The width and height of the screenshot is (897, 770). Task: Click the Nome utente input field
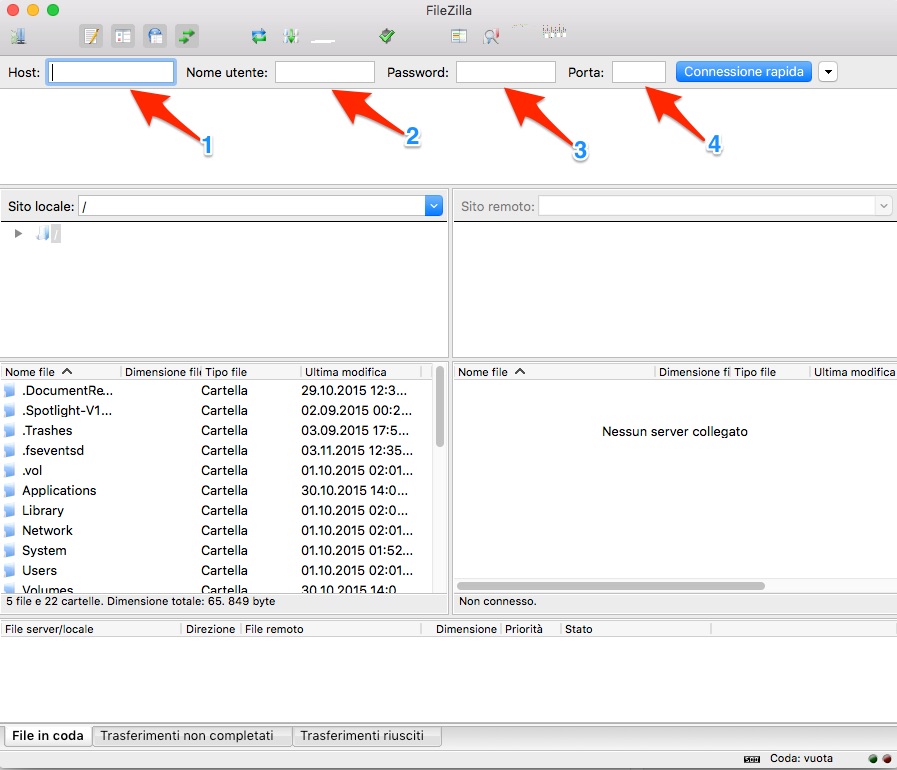(324, 72)
